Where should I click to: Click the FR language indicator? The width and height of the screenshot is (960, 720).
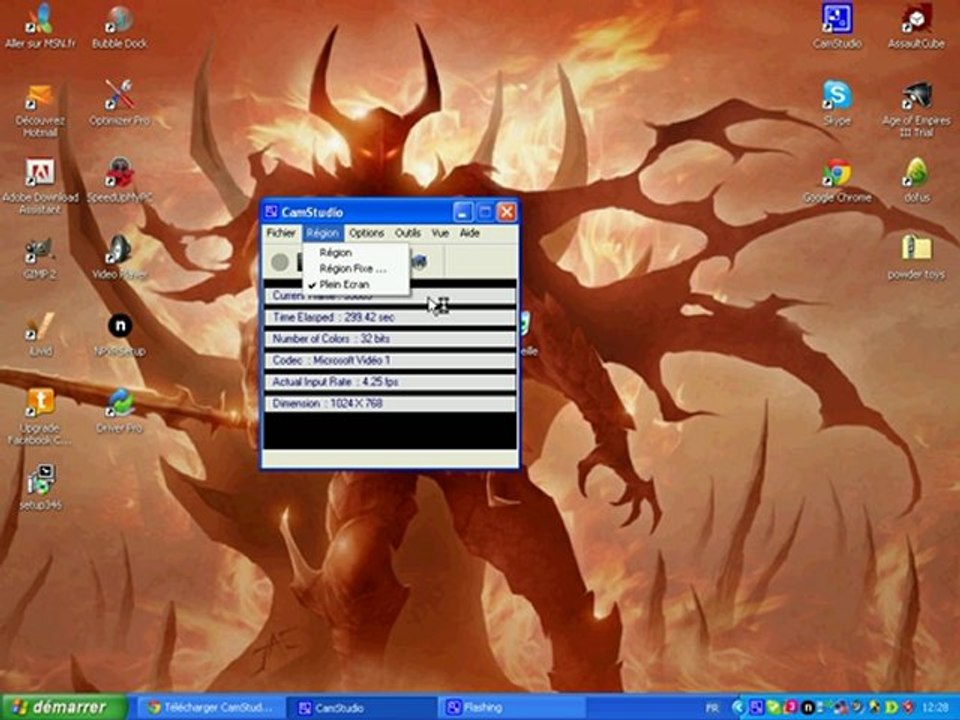pyautogui.click(x=712, y=708)
